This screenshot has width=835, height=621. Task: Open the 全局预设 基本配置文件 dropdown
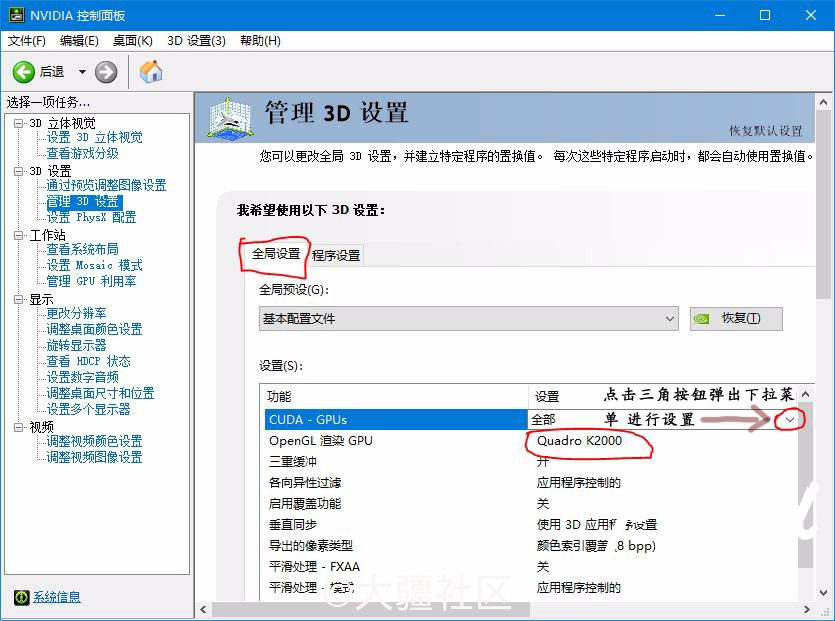click(x=469, y=318)
